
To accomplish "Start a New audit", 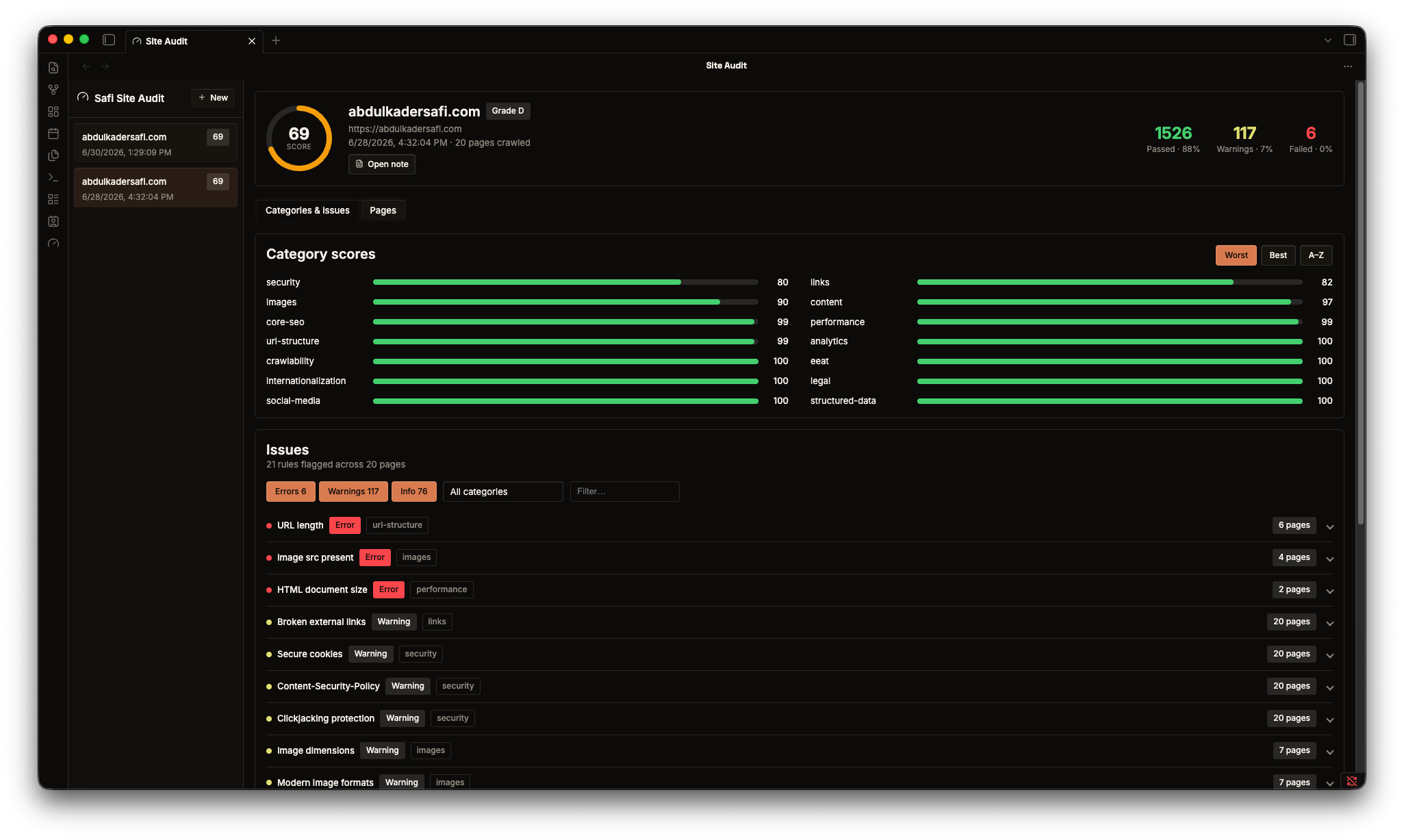I will (213, 98).
